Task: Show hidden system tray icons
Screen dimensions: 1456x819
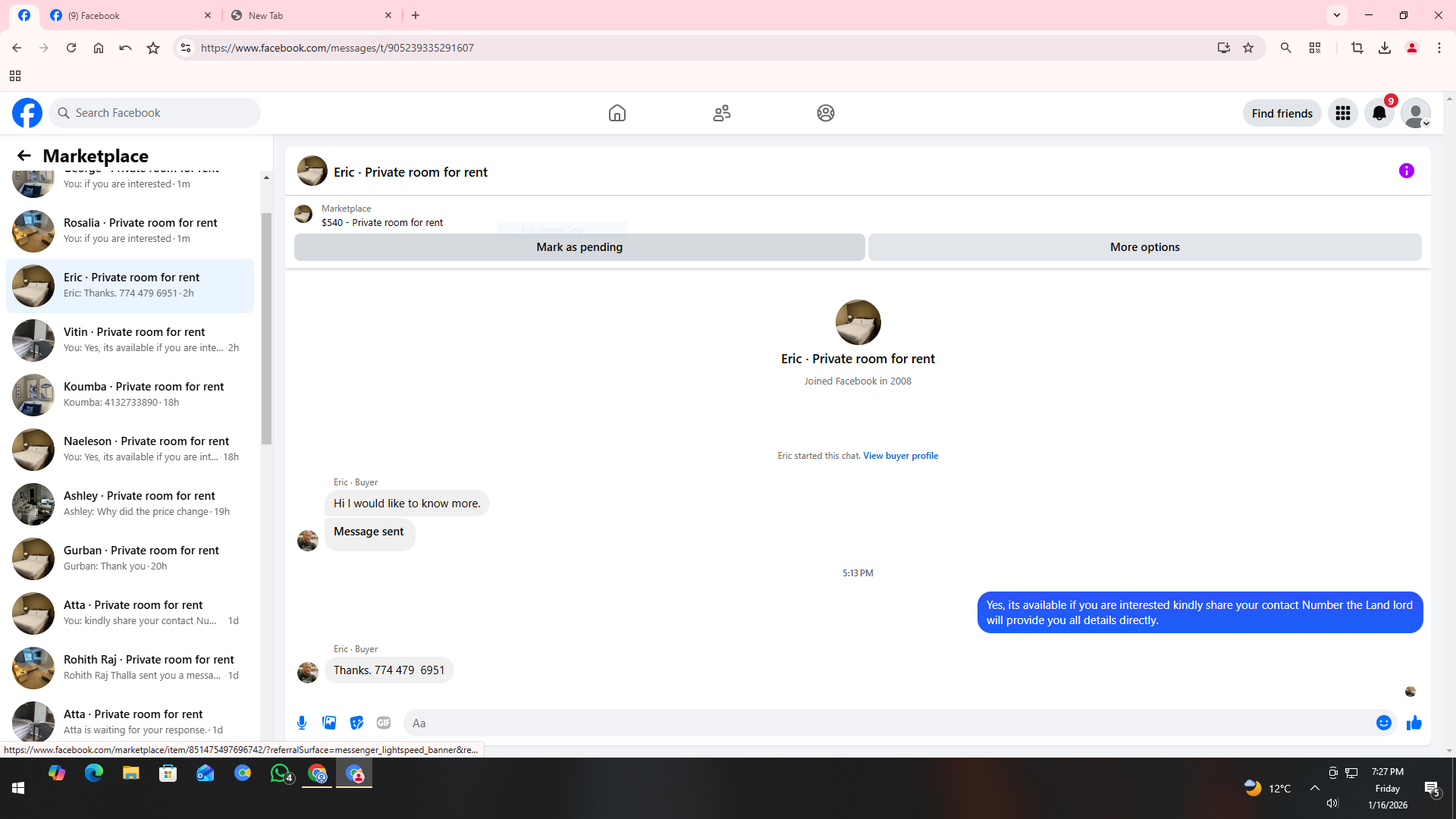Action: 1314,788
